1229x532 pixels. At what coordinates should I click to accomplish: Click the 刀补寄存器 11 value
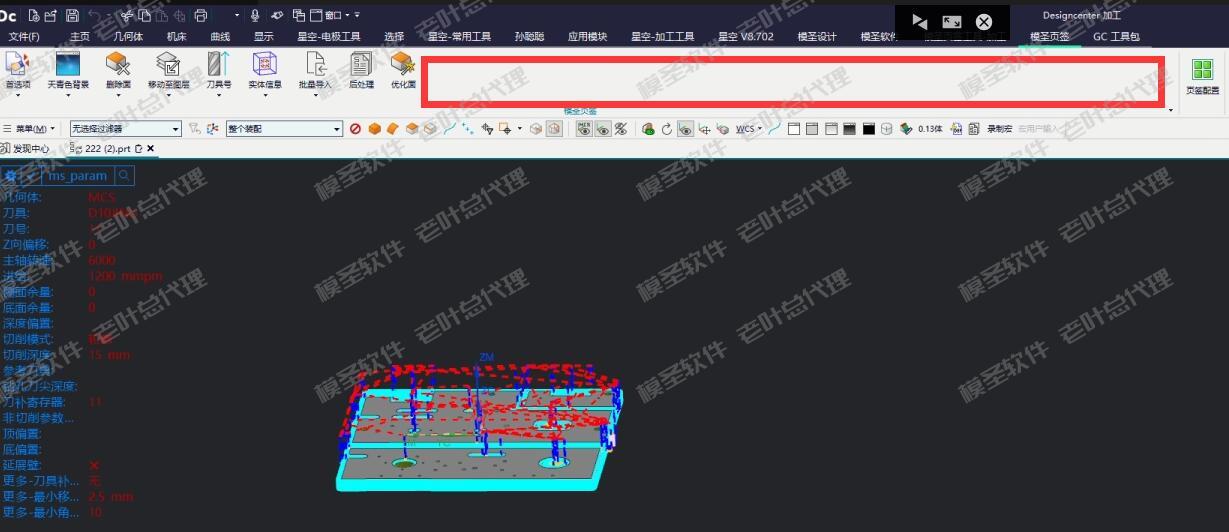tap(95, 401)
